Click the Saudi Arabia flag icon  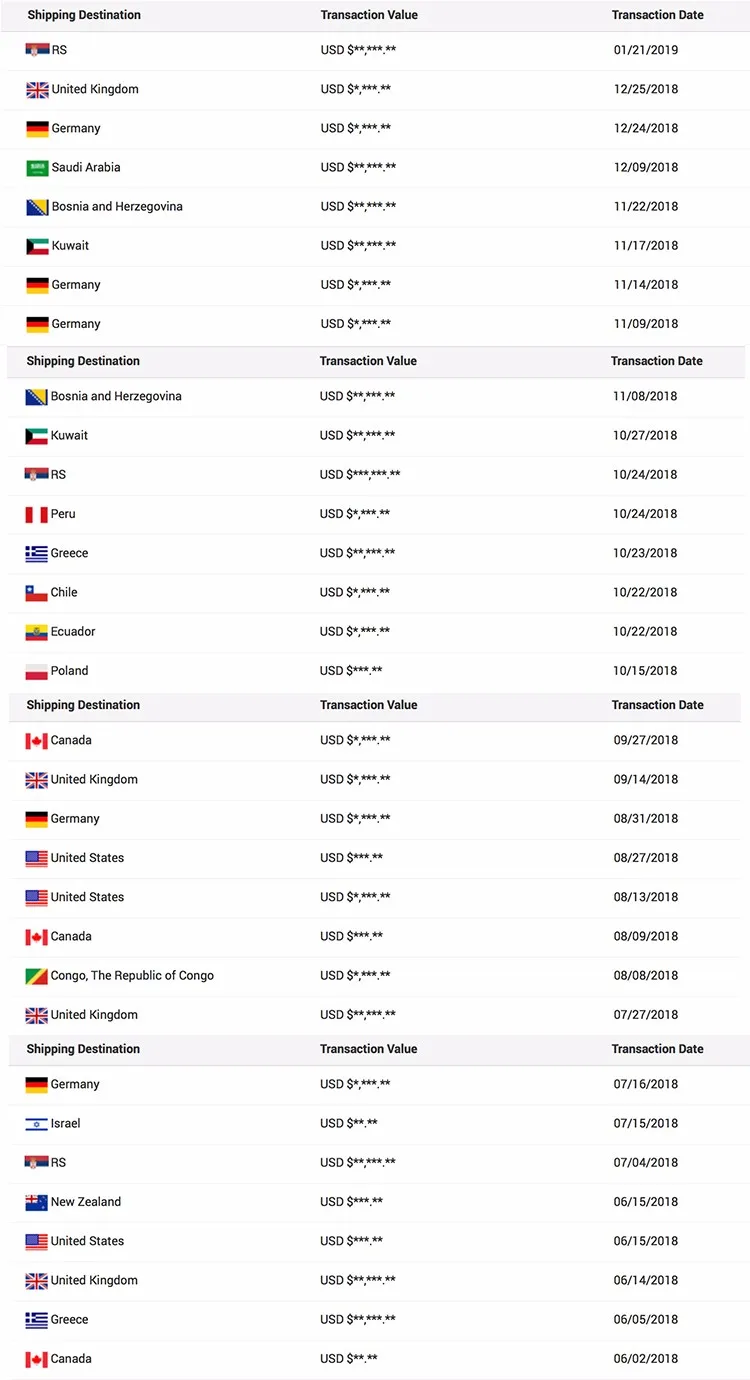click(37, 168)
